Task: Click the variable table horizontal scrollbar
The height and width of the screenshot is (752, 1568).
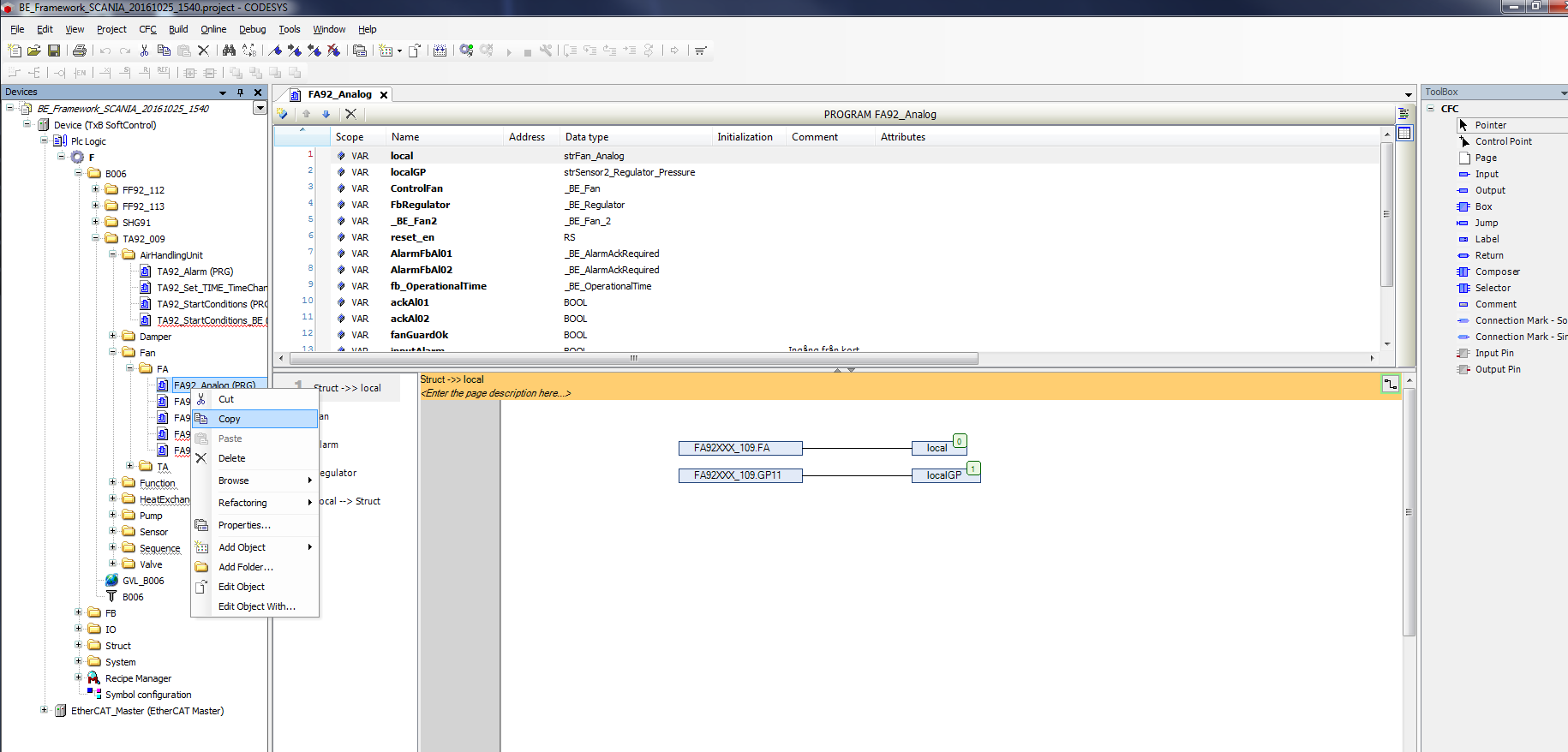Action: pos(632,358)
